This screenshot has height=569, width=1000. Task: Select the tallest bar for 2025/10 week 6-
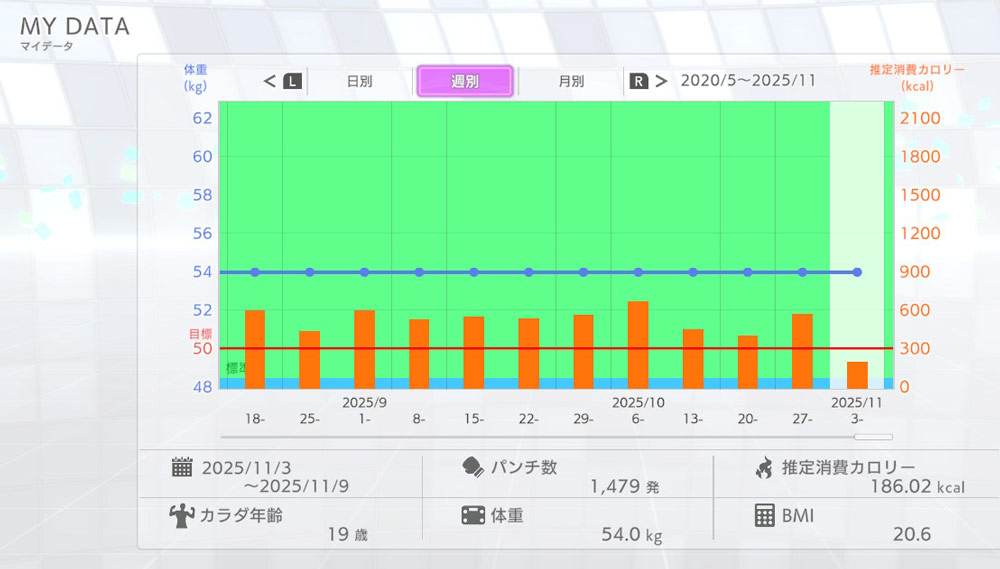point(638,345)
